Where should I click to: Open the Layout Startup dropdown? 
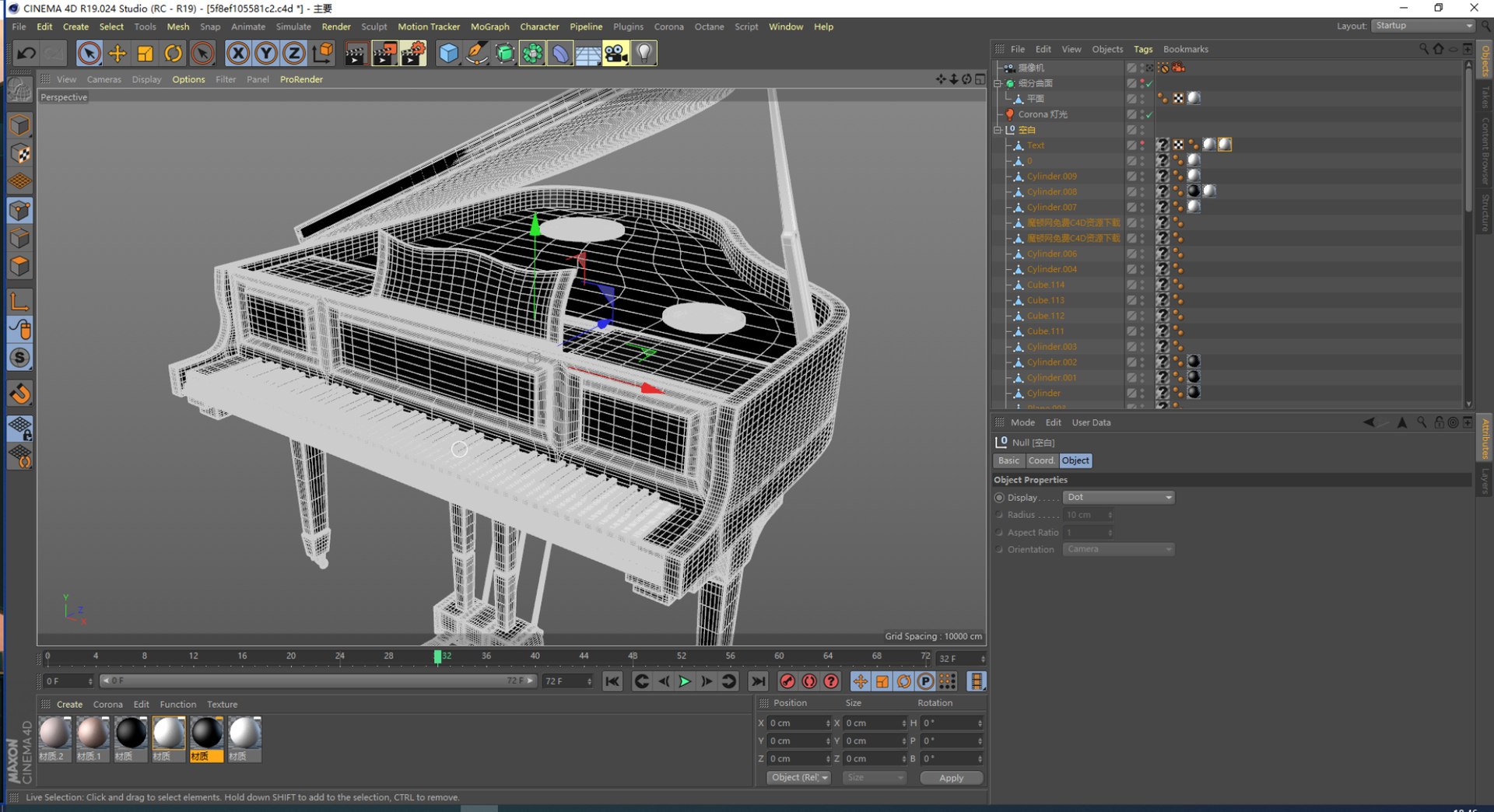point(1422,26)
